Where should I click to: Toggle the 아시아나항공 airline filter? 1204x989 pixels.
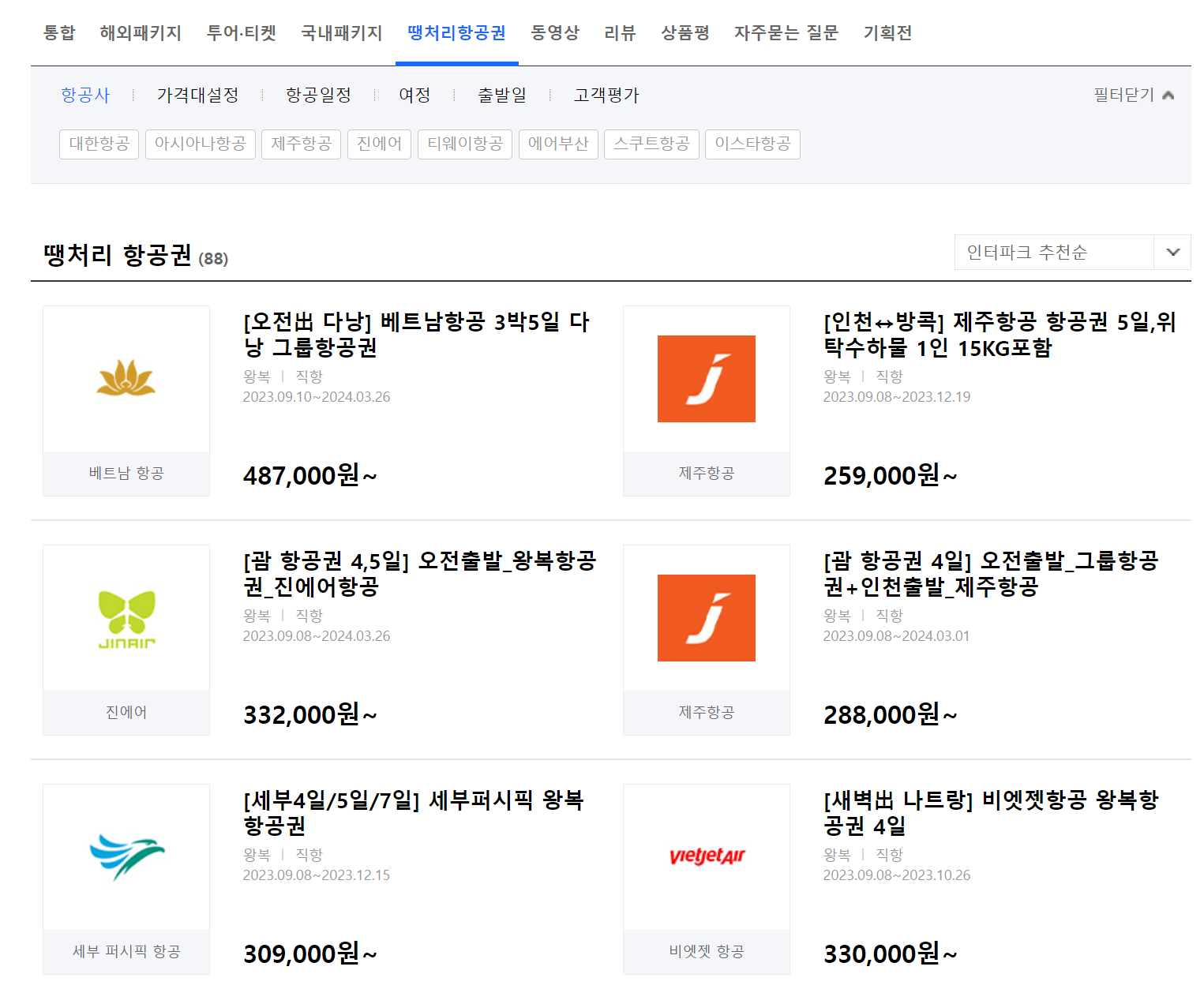pos(200,144)
